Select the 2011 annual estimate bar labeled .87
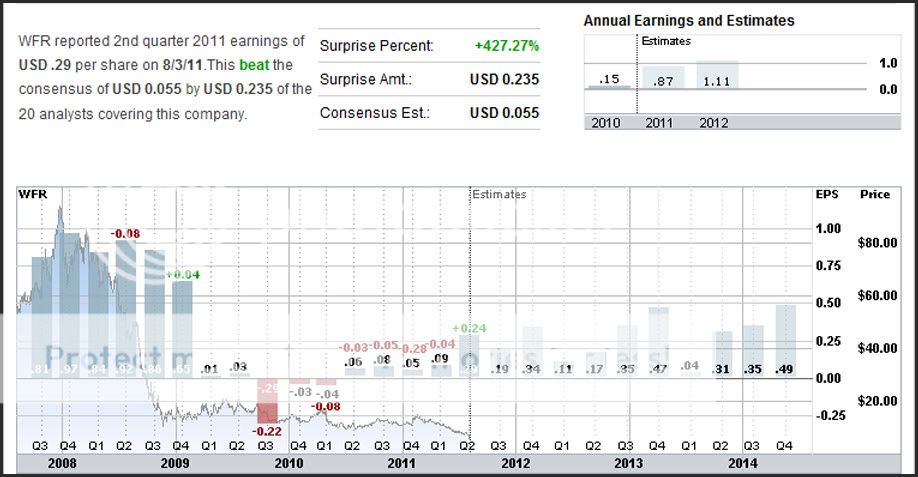 tap(660, 80)
